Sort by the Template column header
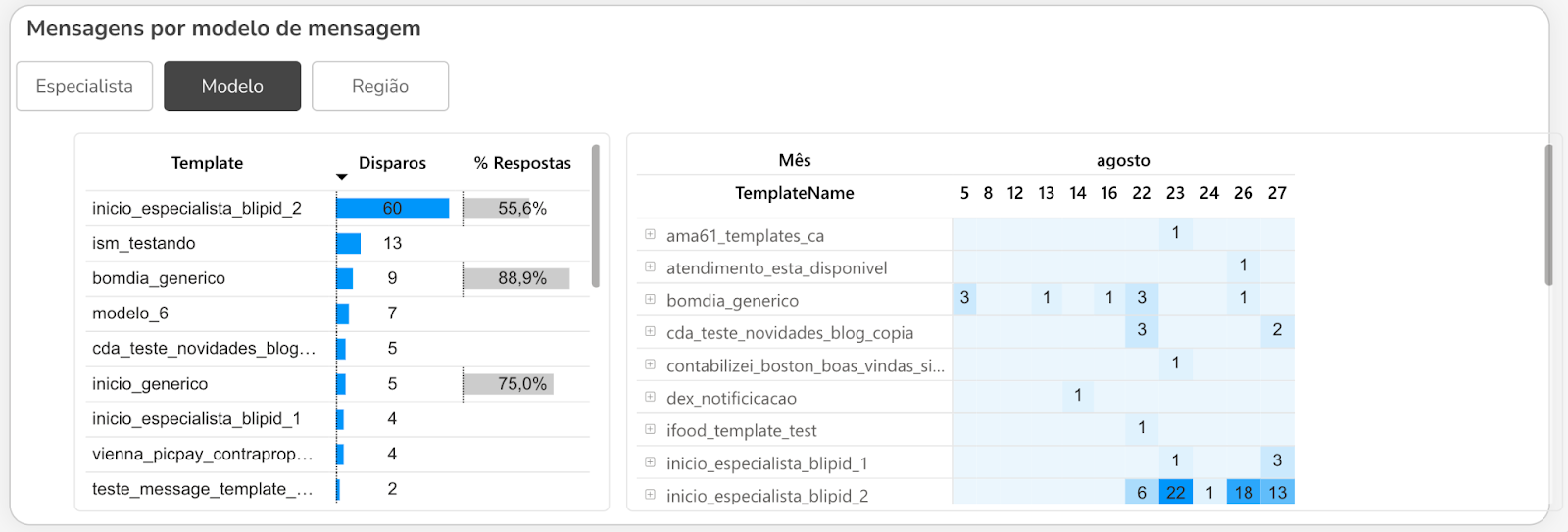Viewport: 1568px width, 532px height. 207,163
